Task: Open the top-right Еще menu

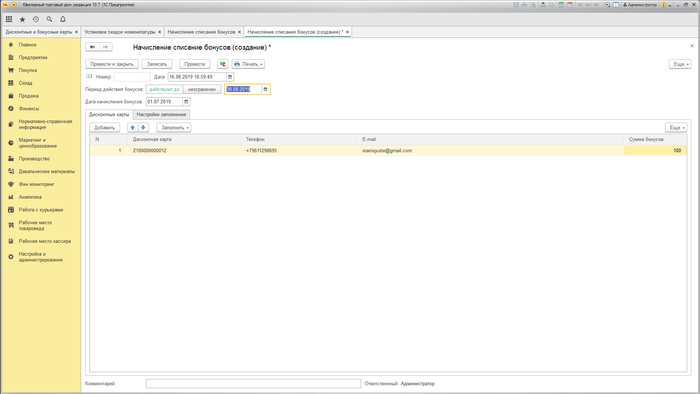Action: click(680, 64)
